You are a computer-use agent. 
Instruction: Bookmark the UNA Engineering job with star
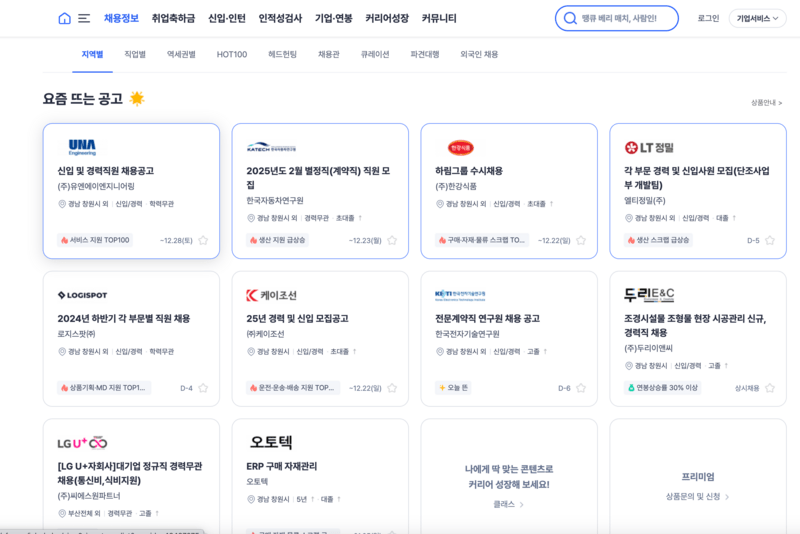[x=203, y=240]
